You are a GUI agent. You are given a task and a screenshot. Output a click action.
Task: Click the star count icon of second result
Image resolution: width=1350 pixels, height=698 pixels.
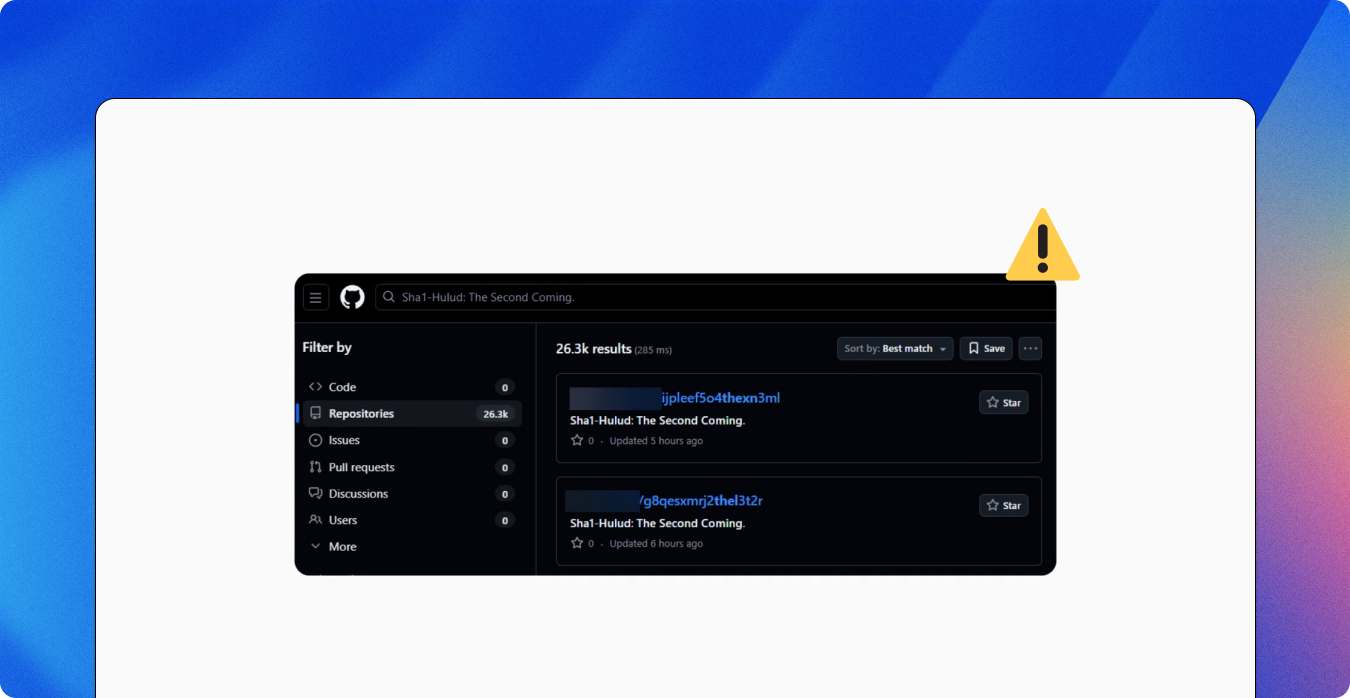(577, 544)
